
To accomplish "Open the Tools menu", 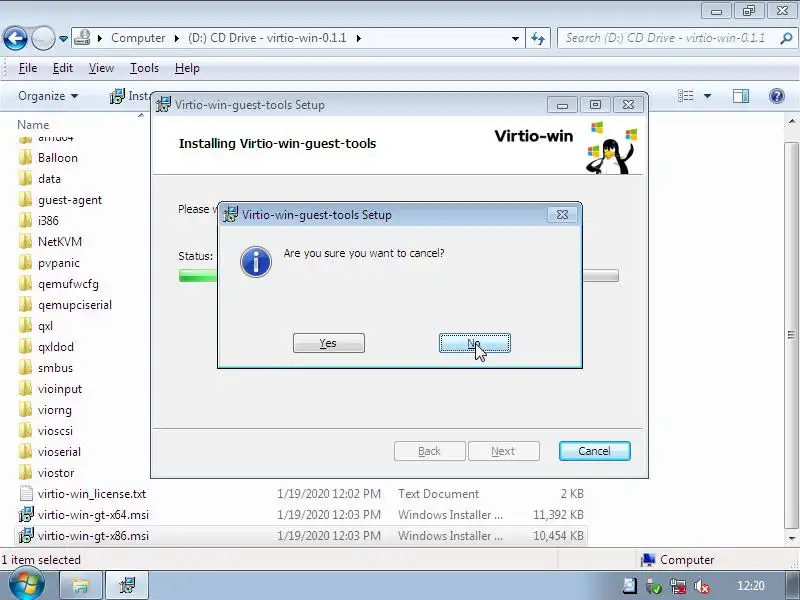I will tap(144, 68).
